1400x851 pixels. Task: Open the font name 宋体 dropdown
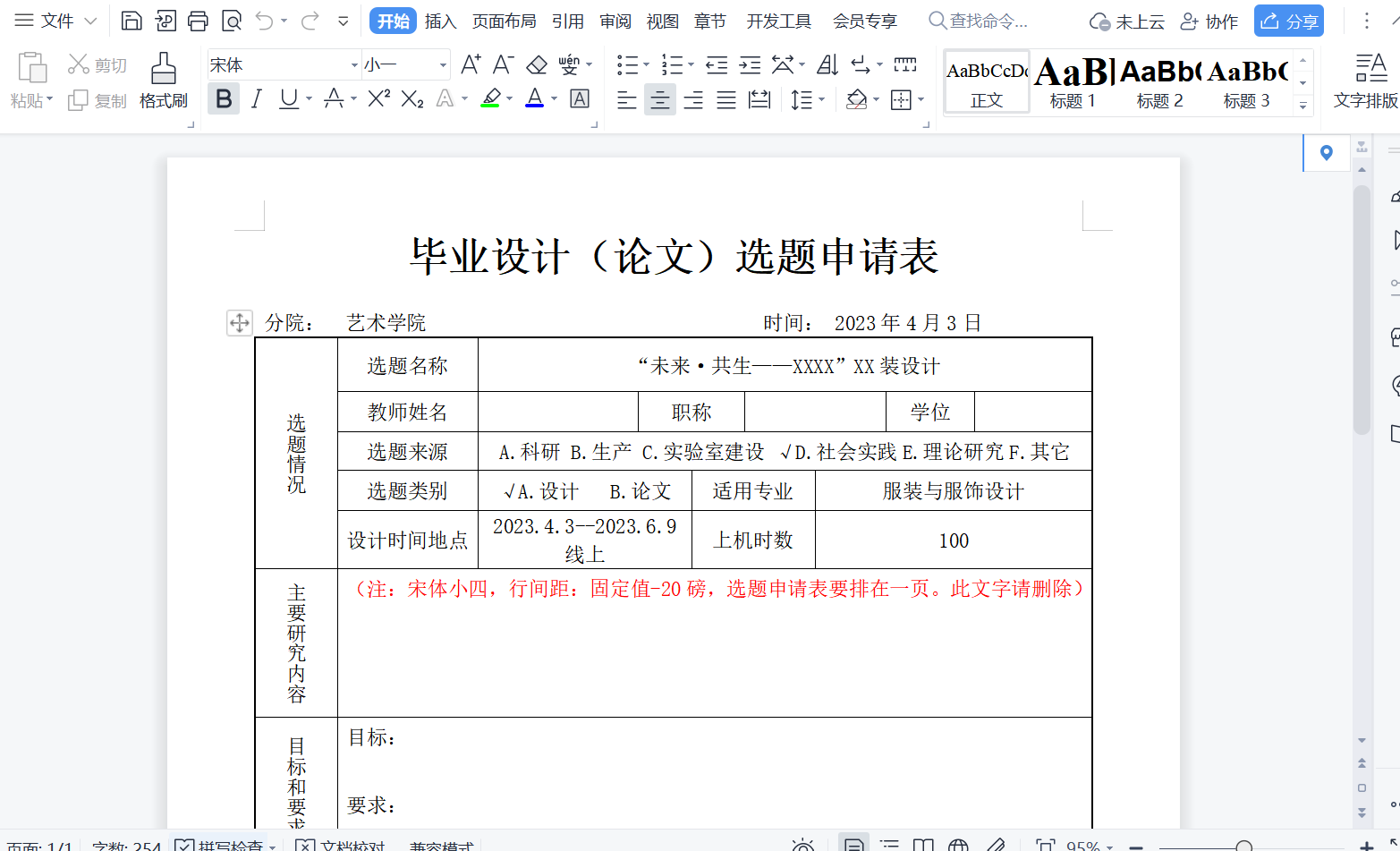tap(354, 65)
